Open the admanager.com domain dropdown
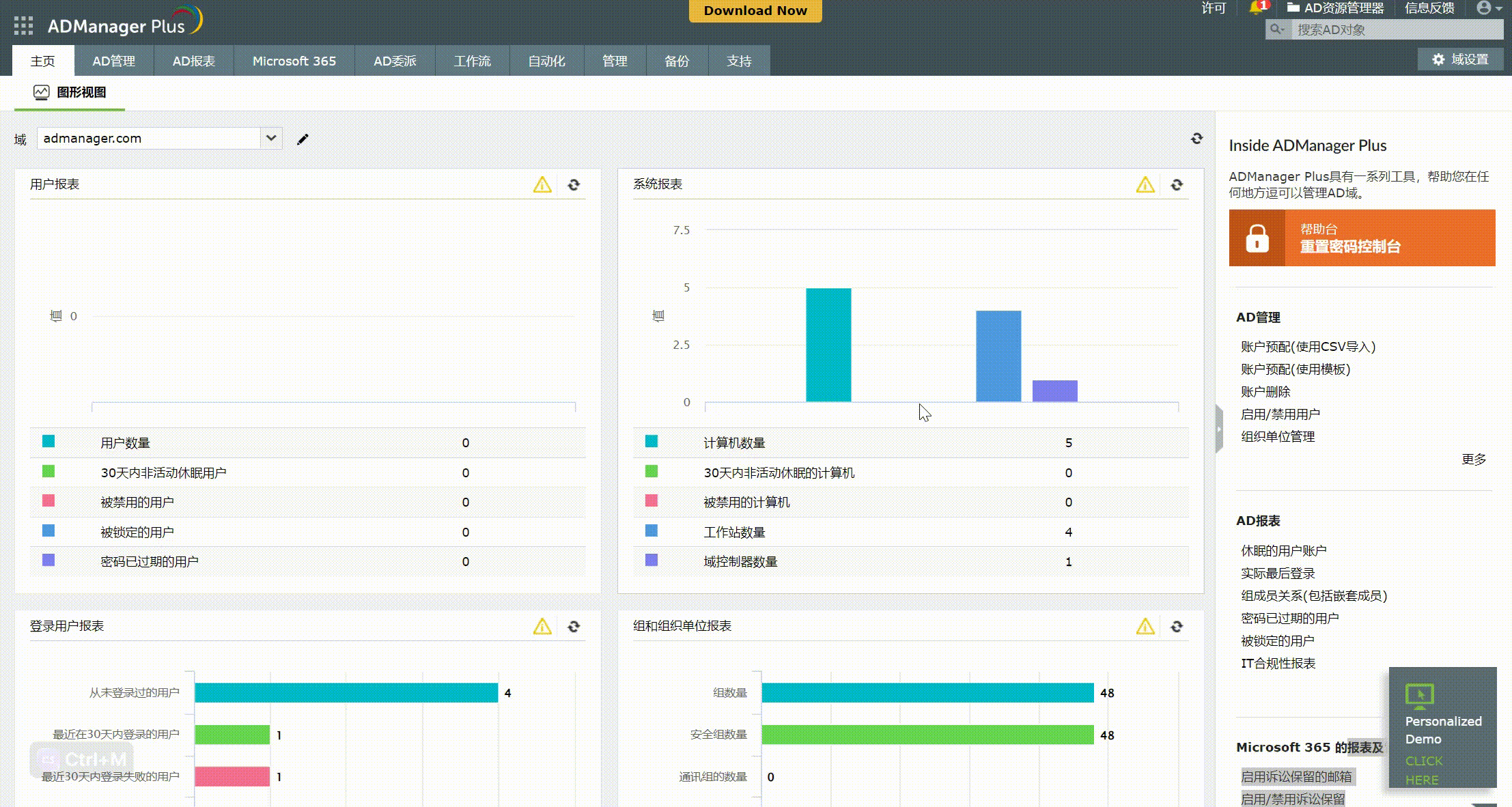Viewport: 1512px width, 807px height. [271, 138]
